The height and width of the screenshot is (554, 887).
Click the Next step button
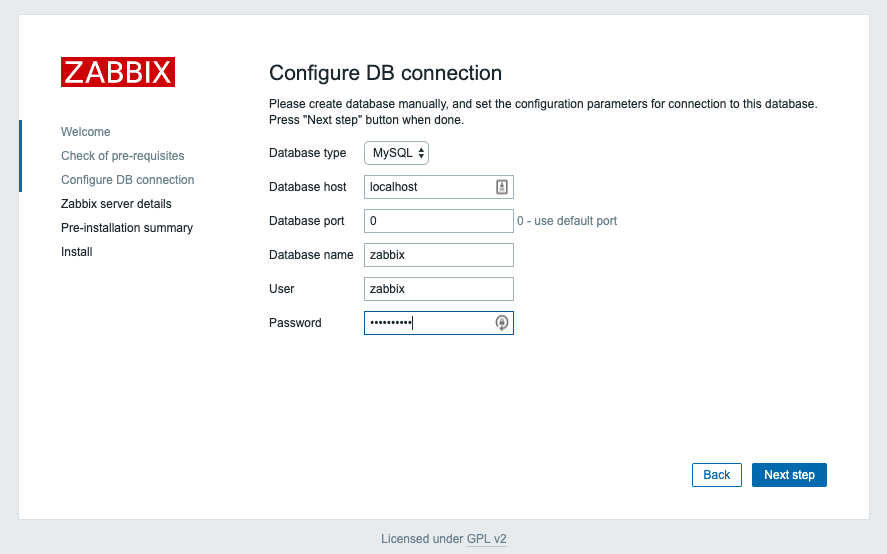tap(789, 475)
